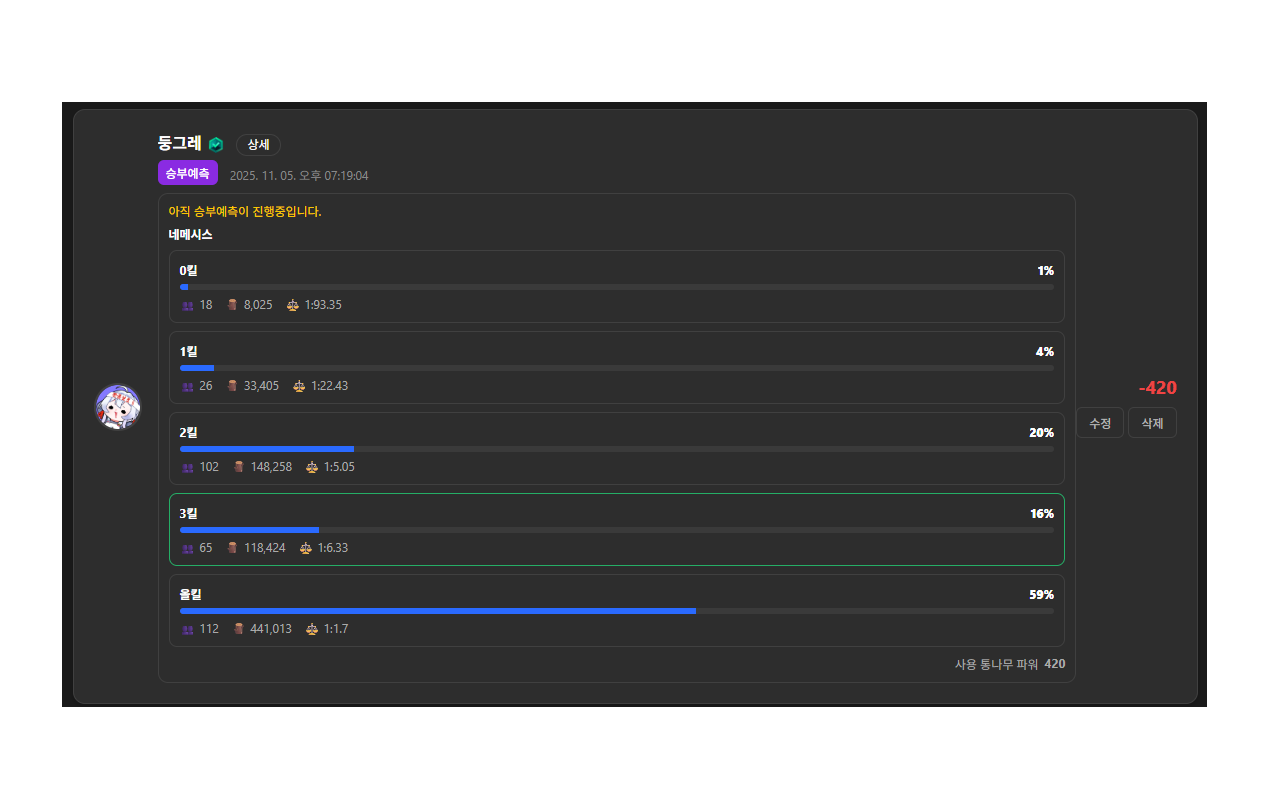Select the 1킬 option label
Image resolution: width=1280 pixels, height=800 pixels.
tap(189, 351)
